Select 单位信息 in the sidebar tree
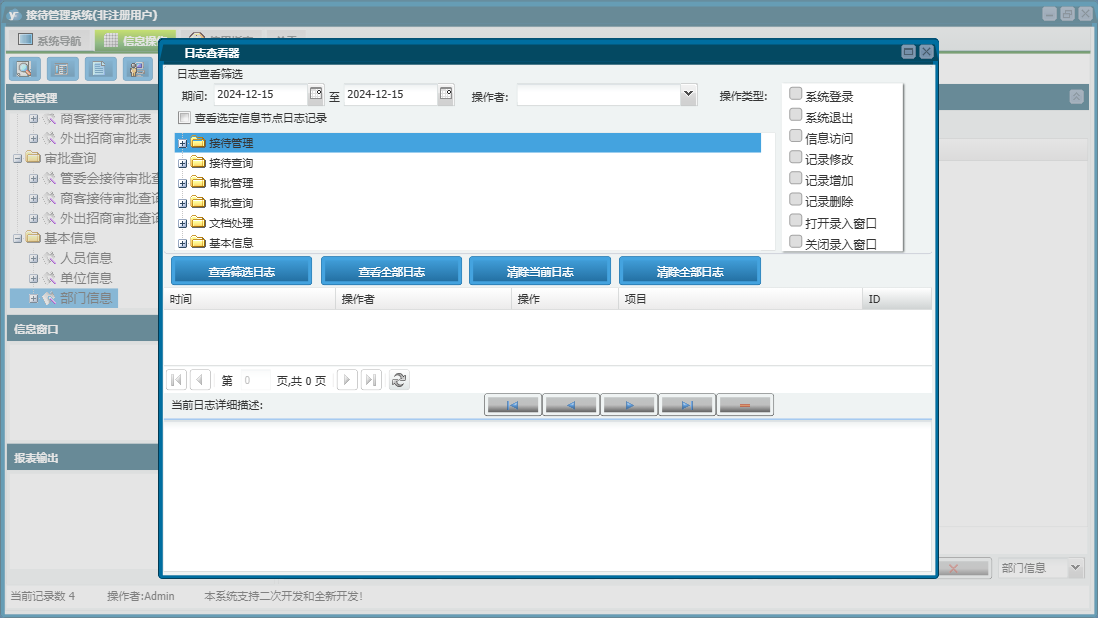The height and width of the screenshot is (618, 1098). coord(85,278)
